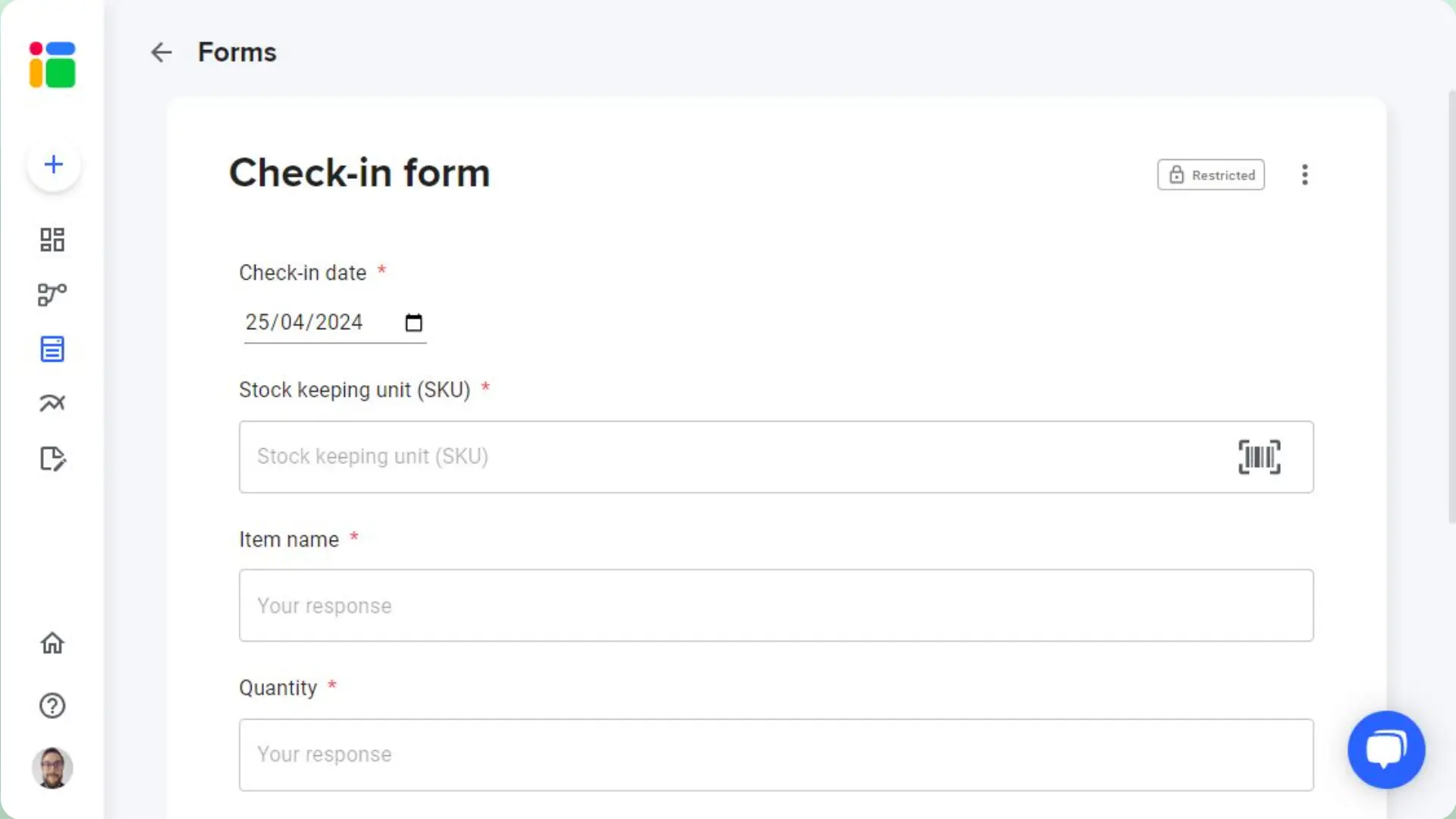This screenshot has width=1456, height=819.
Task: Click the colorful app logo
Action: click(x=52, y=64)
